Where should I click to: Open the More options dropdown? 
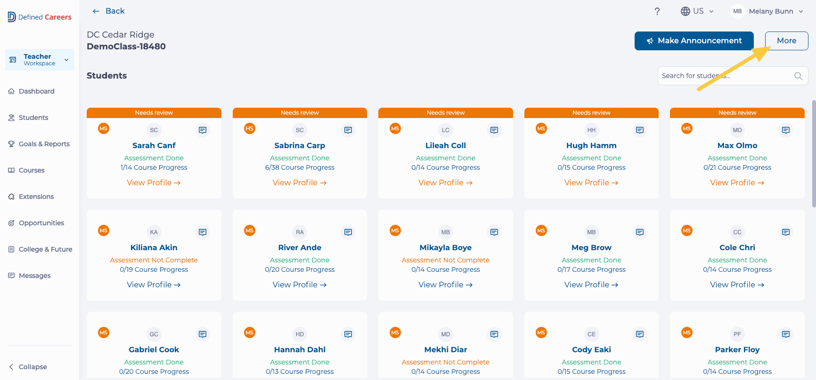pos(786,41)
